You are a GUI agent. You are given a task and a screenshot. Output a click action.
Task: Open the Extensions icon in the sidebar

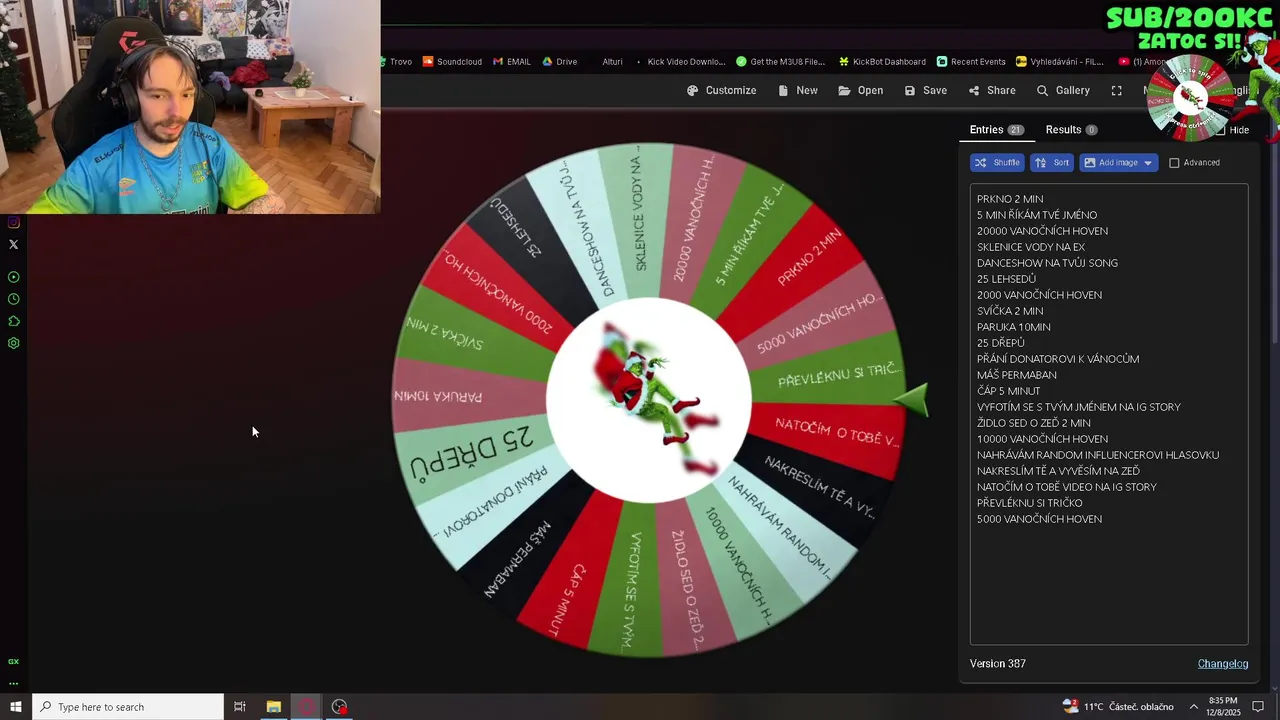[x=13, y=321]
